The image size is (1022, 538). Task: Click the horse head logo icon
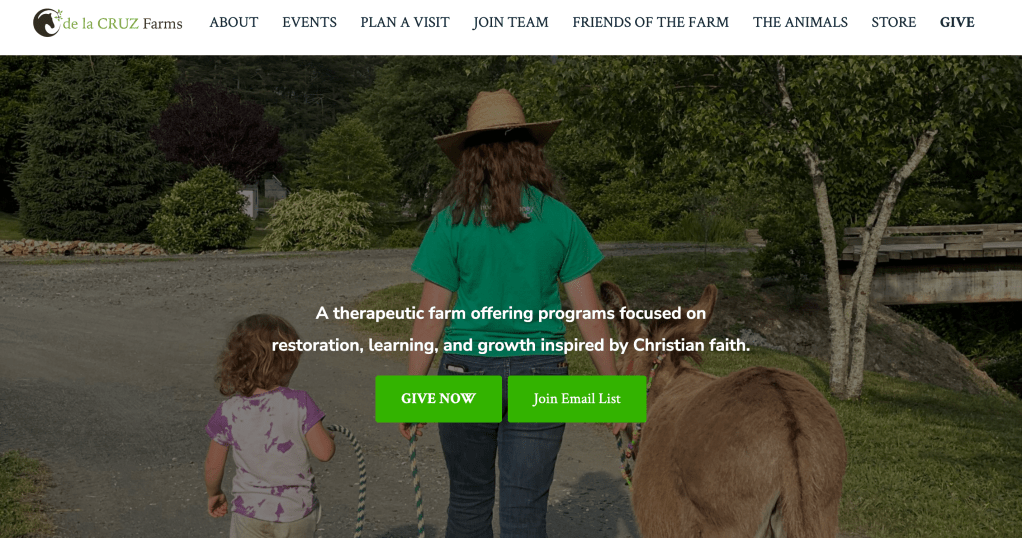(47, 23)
